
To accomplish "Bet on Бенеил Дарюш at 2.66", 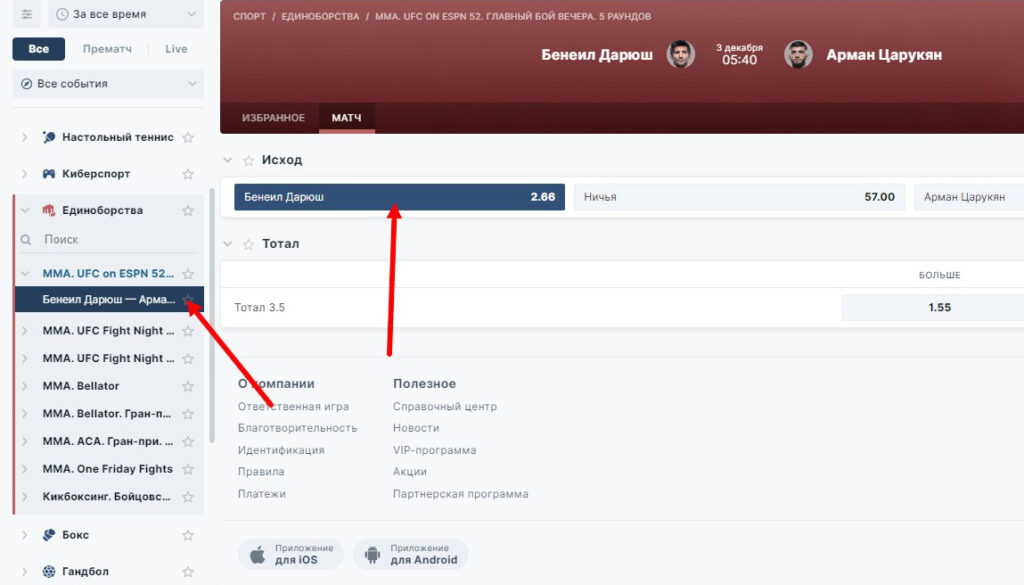I will (x=400, y=197).
